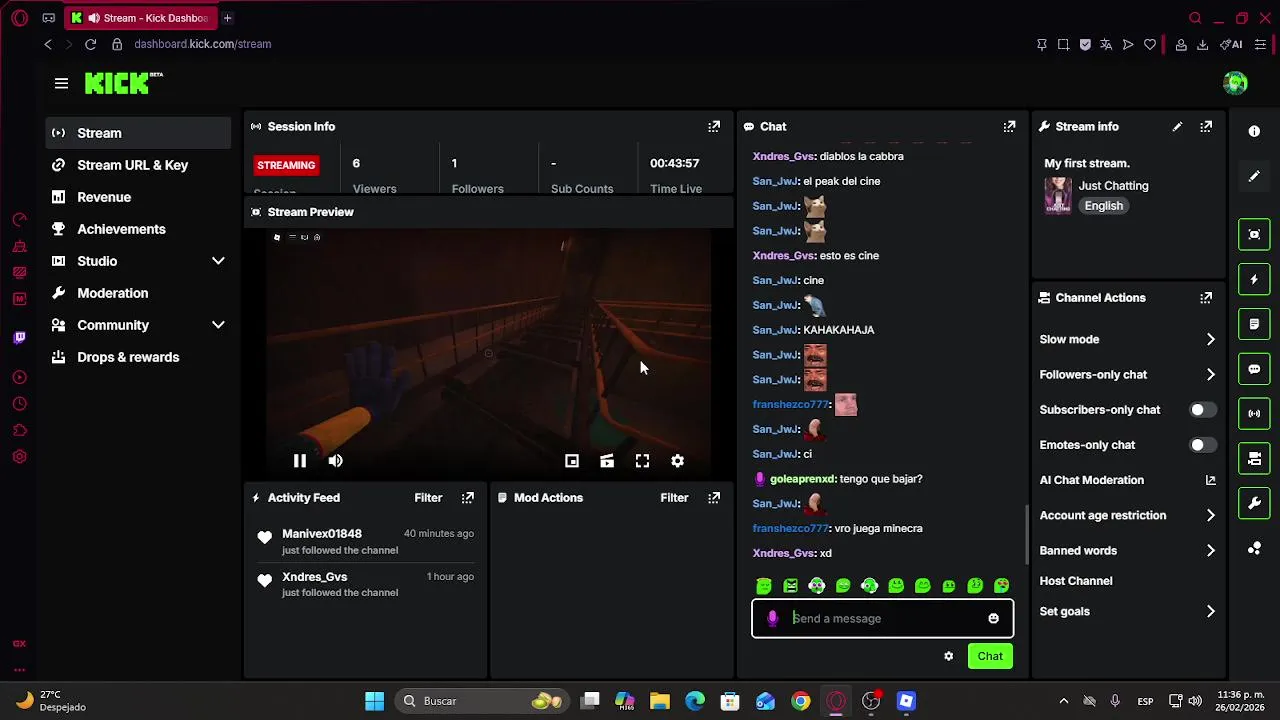This screenshot has height=720, width=1280.
Task: Click the browser address bar URL
Action: [203, 44]
